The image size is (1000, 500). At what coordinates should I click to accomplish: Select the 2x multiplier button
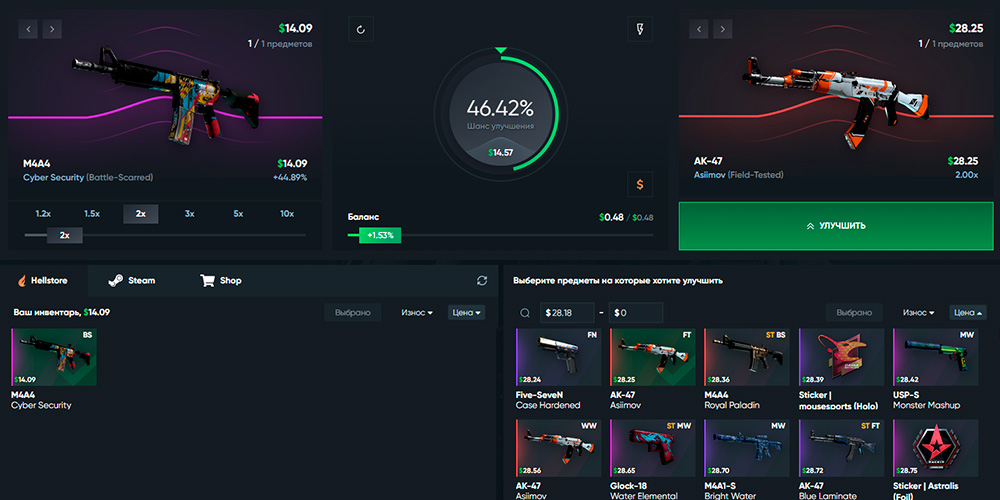tap(140, 214)
